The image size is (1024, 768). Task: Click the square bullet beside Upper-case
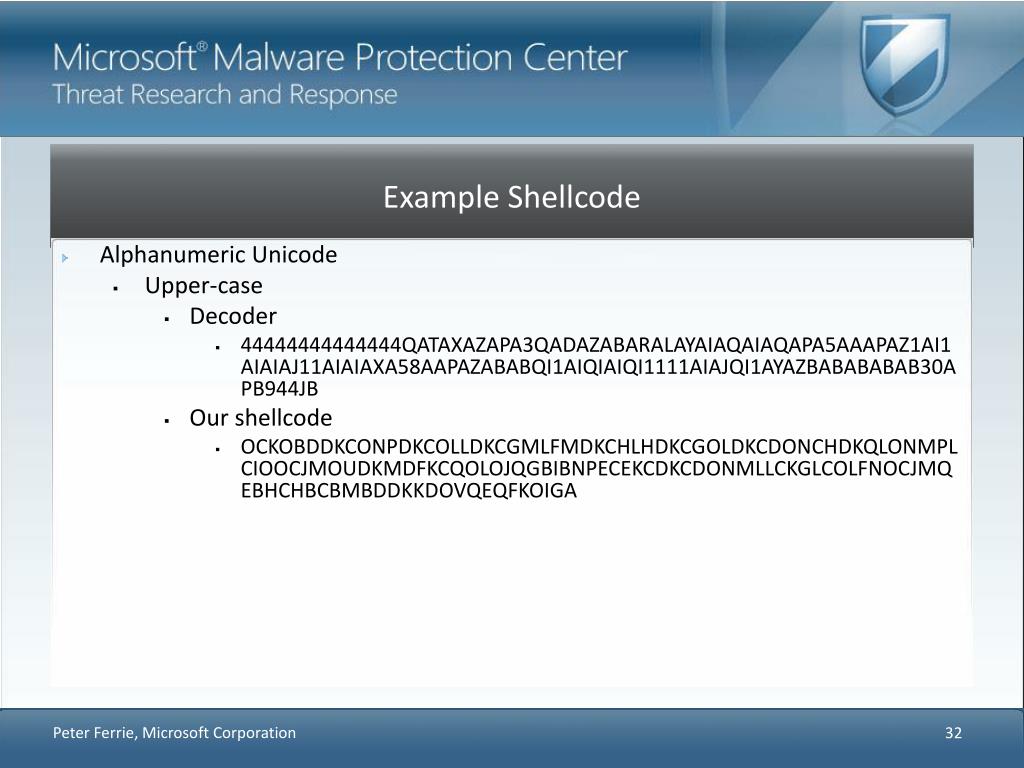pyautogui.click(x=116, y=288)
